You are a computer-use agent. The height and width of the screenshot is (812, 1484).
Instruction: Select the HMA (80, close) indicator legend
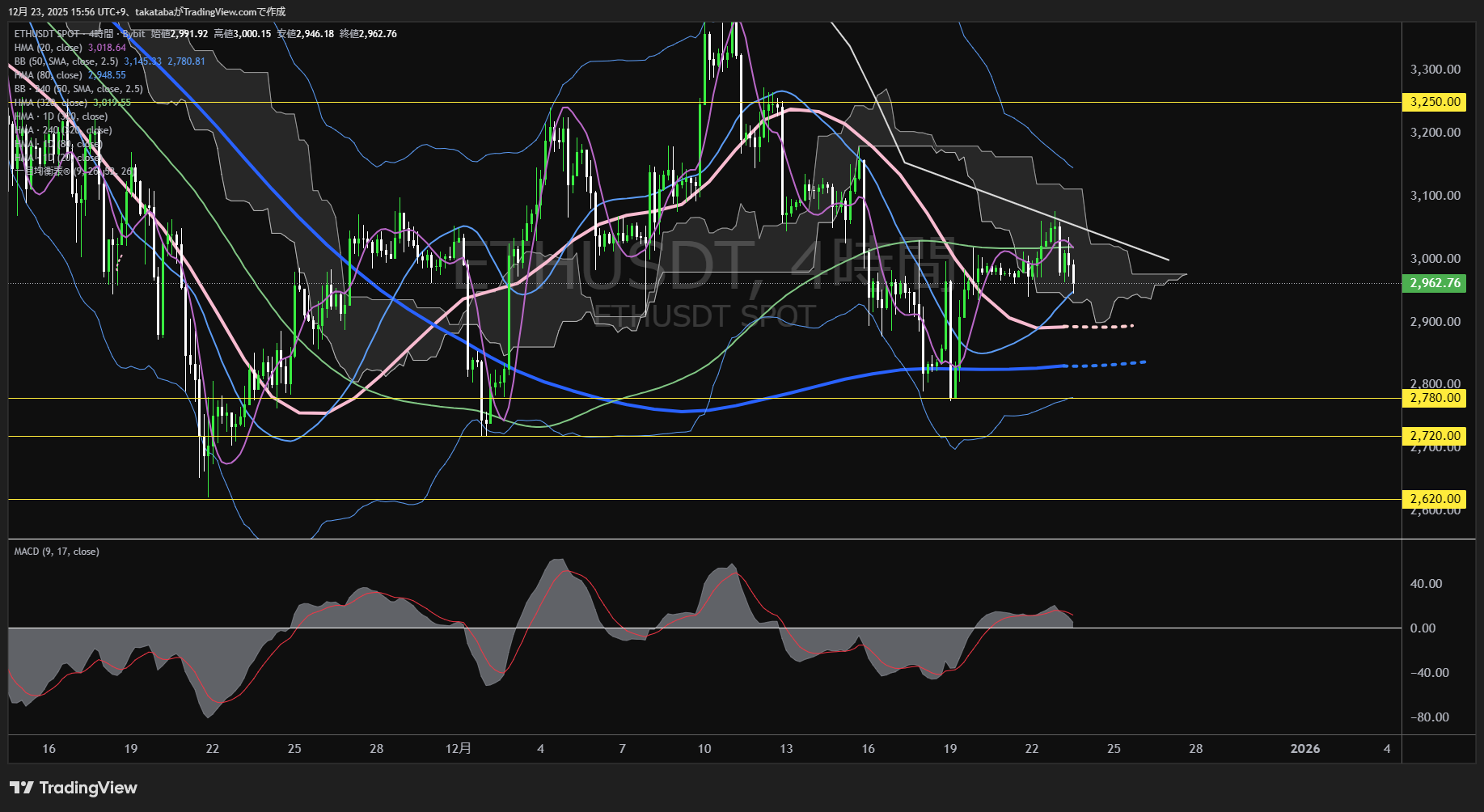pyautogui.click(x=49, y=75)
